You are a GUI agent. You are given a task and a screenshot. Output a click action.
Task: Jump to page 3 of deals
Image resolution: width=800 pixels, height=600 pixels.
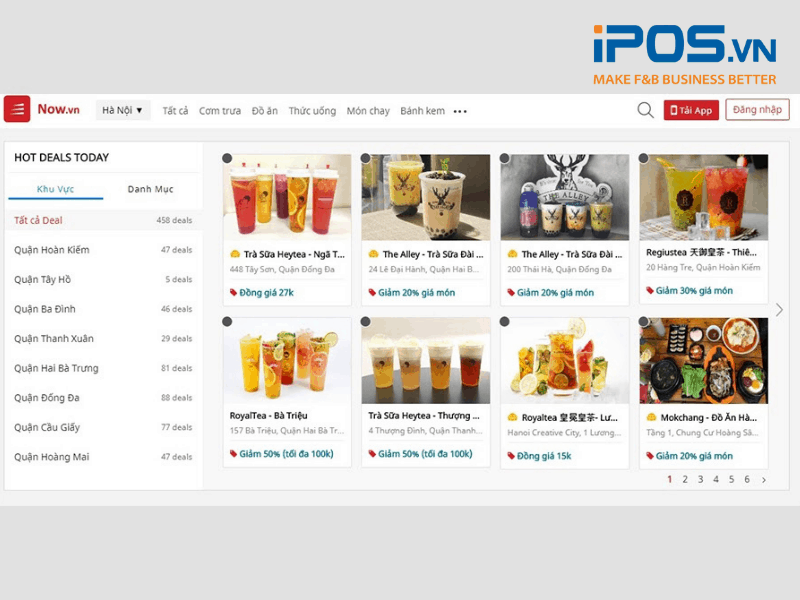[x=700, y=480]
